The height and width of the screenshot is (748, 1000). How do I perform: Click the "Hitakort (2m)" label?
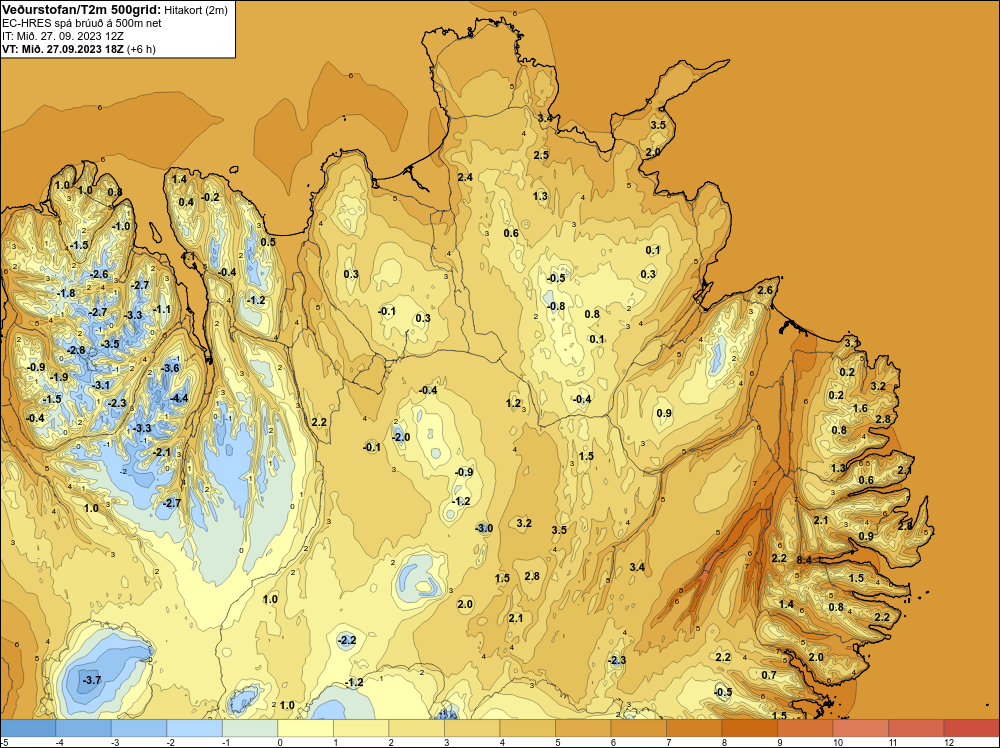click(x=194, y=10)
